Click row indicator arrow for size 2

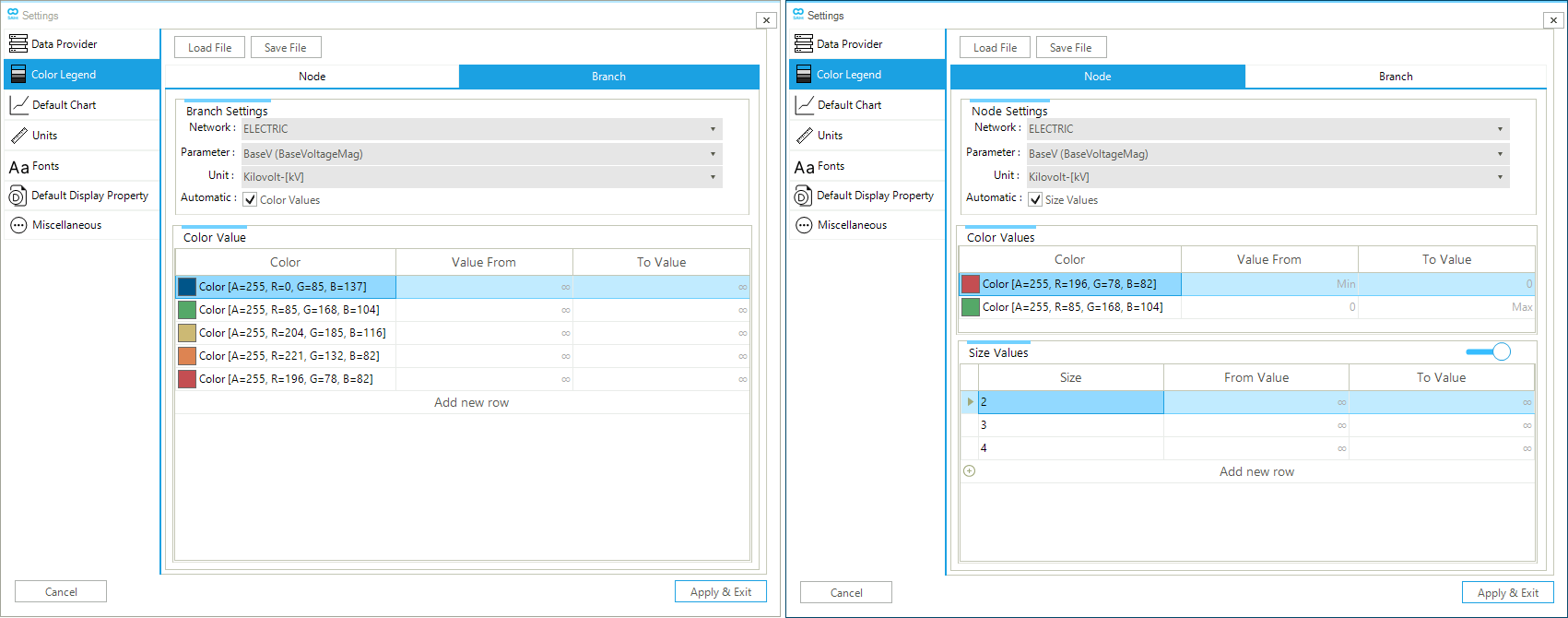point(970,402)
